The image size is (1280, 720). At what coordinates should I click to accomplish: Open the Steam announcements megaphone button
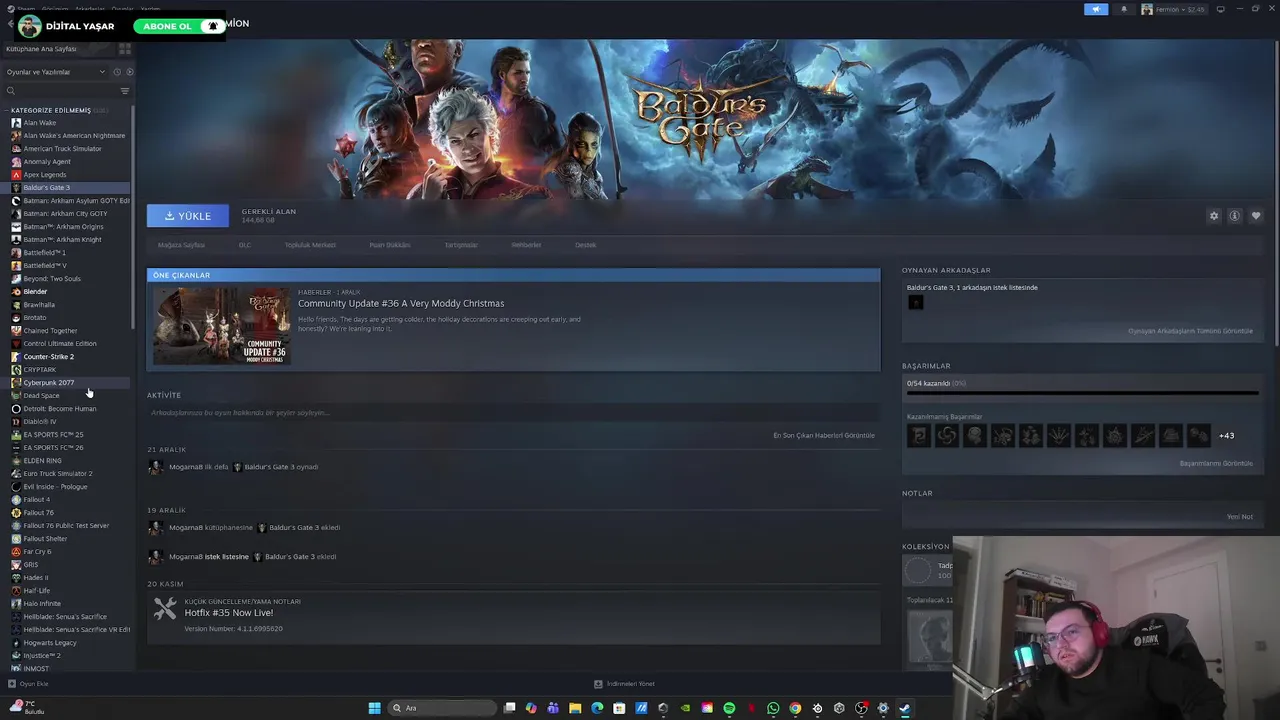pos(1096,9)
